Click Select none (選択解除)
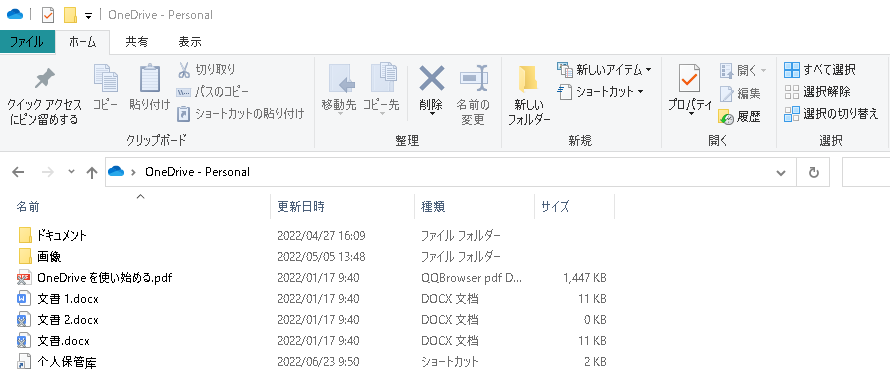The image size is (890, 372). (817, 91)
